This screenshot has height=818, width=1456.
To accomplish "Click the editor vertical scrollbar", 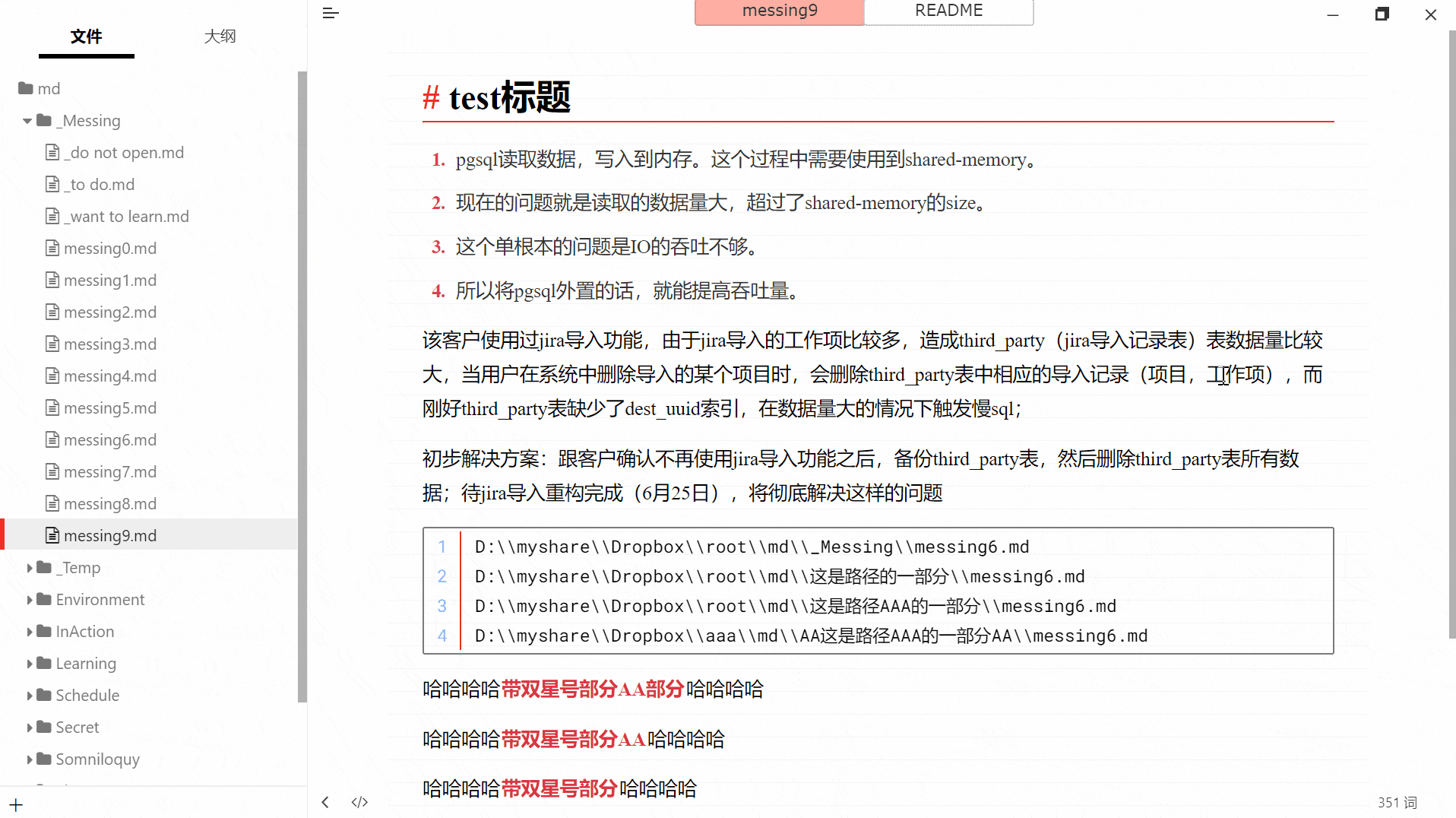I will coord(1452,334).
